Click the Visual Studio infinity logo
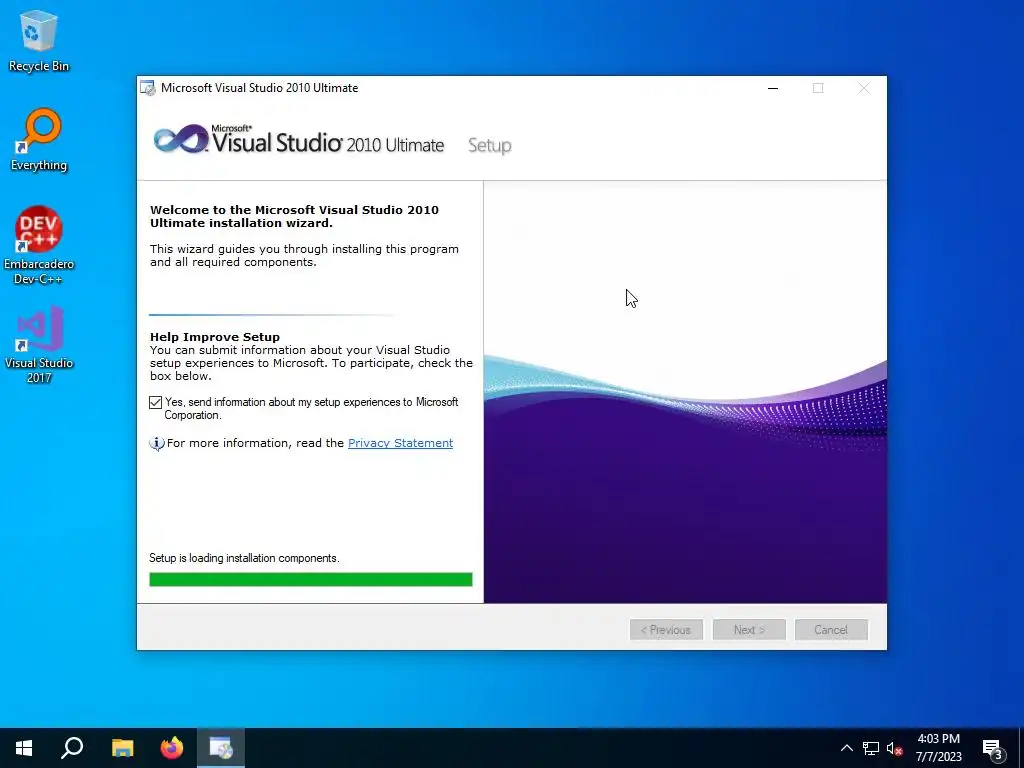Screen dimensions: 1024x768 181,139
